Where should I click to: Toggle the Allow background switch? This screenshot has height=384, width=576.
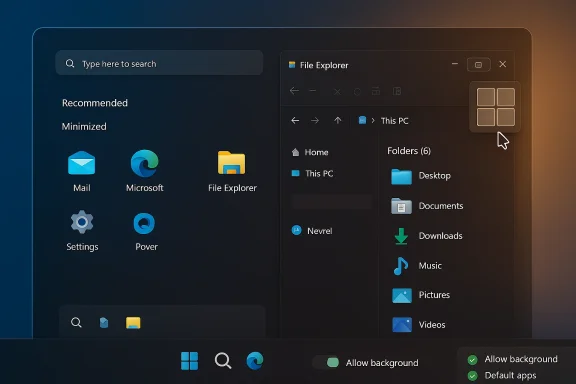(x=326, y=363)
